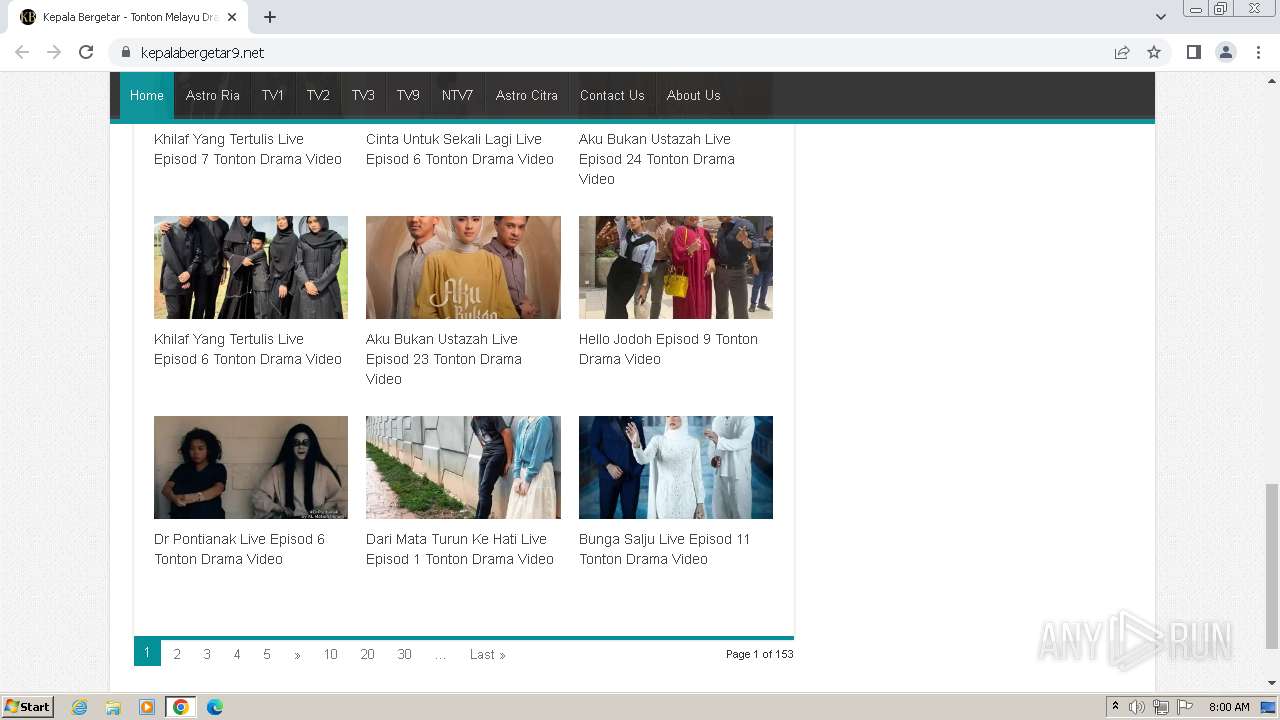Click the next page » arrow
The width and height of the screenshot is (1280, 720).
click(x=297, y=655)
